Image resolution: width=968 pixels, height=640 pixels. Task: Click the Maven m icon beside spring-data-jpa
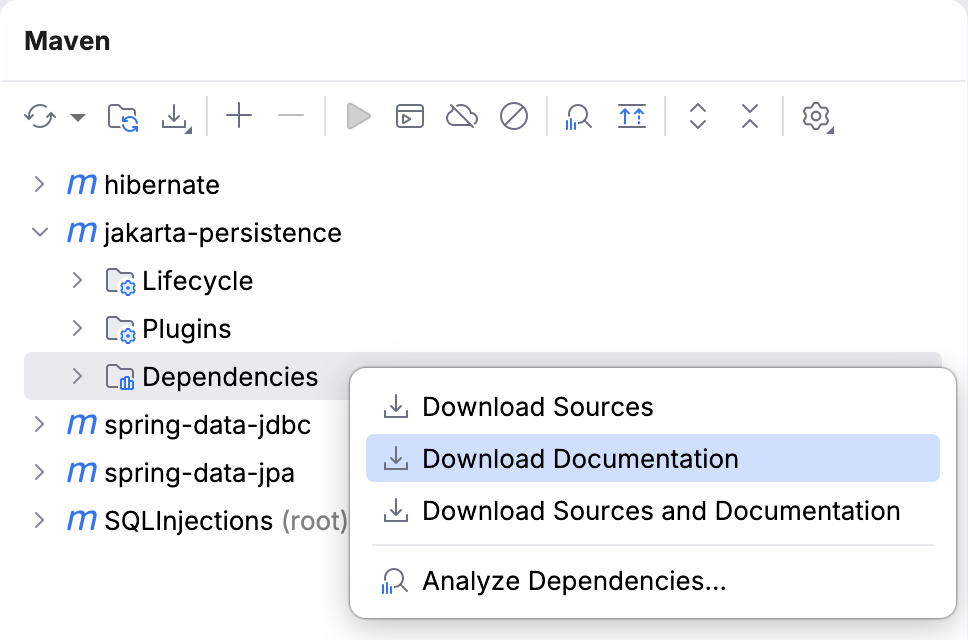coord(81,473)
